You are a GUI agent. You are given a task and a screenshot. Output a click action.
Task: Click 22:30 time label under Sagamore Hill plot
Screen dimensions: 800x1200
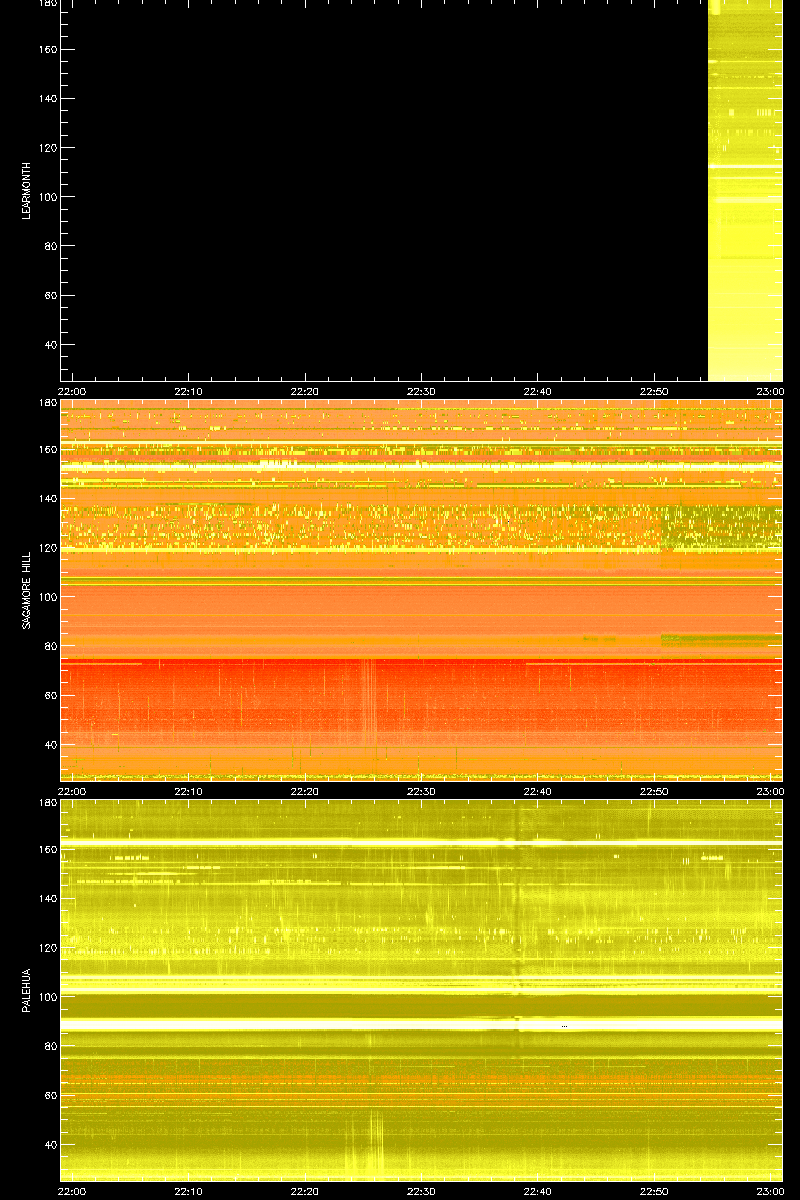click(x=421, y=791)
